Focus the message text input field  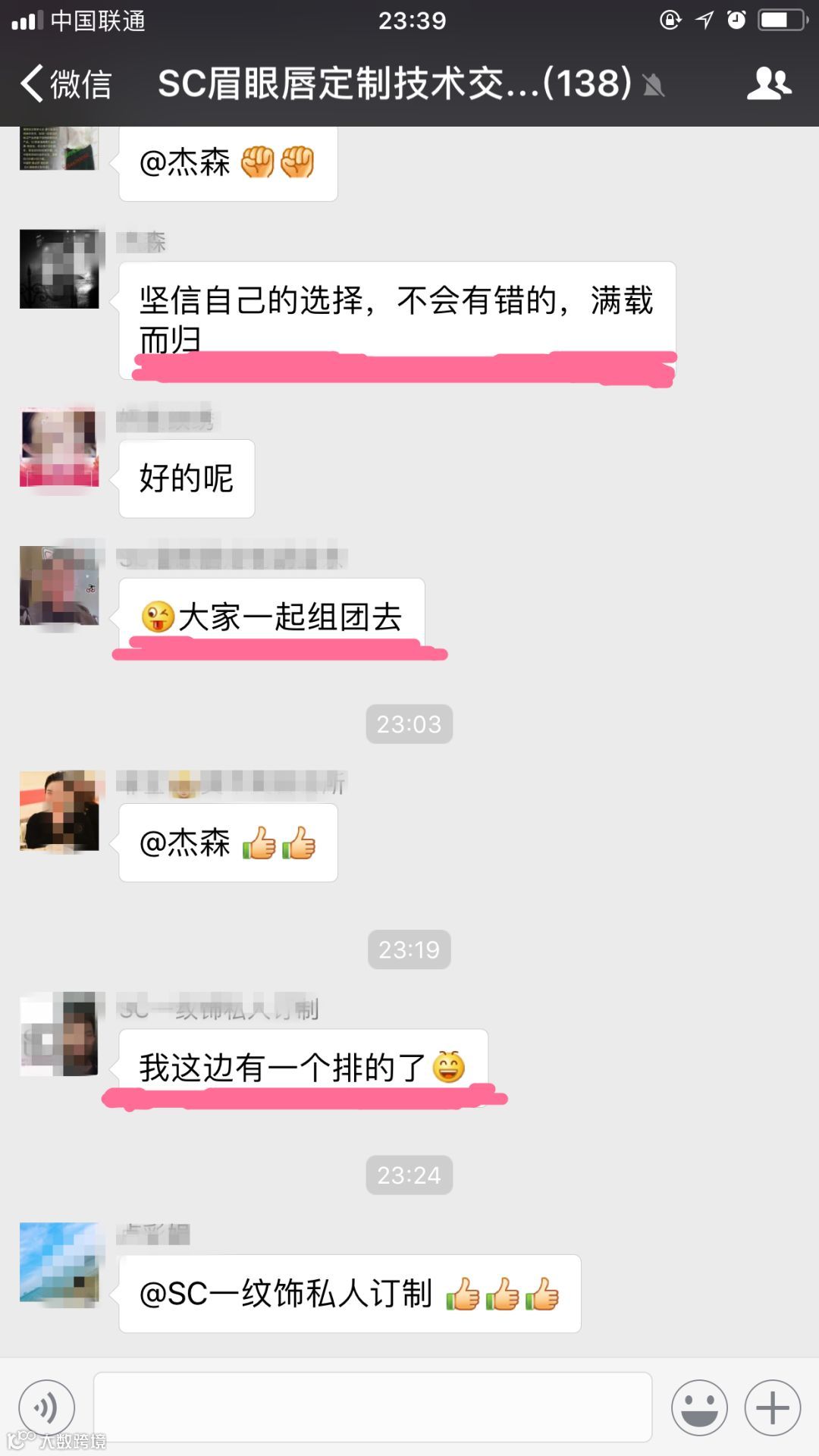point(372,1407)
